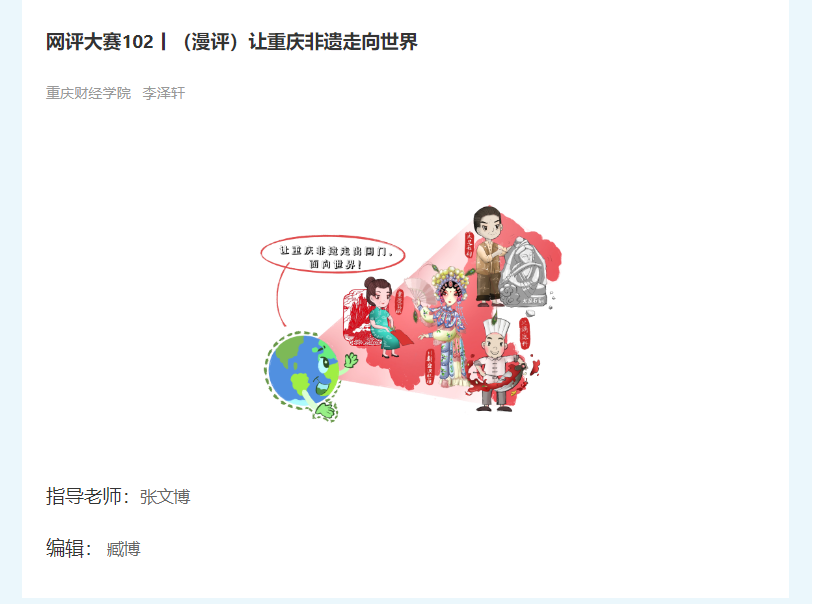
Task: Click the red speech bubble text
Action: click(333, 256)
